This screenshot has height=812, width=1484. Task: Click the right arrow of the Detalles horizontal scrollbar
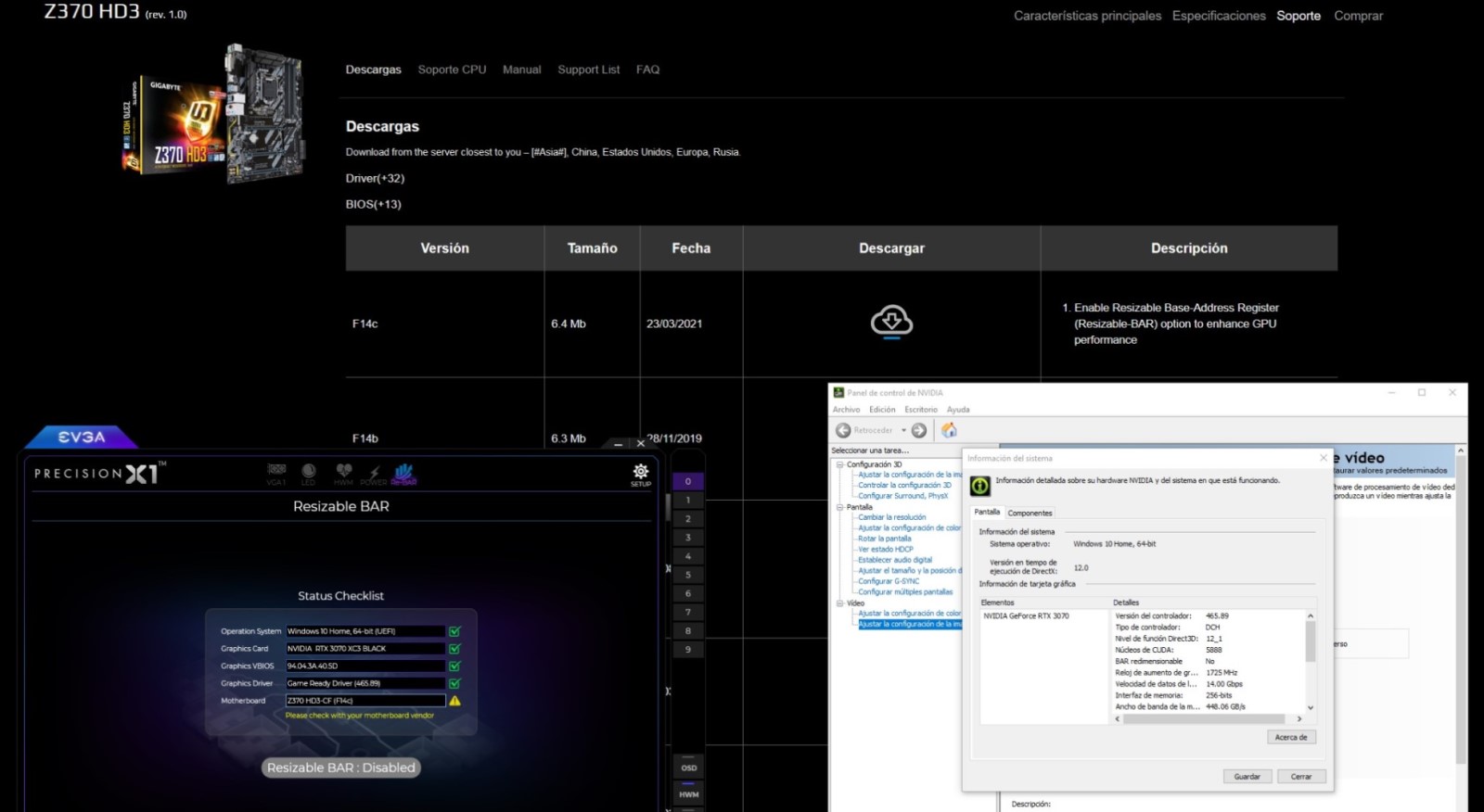tap(1298, 718)
